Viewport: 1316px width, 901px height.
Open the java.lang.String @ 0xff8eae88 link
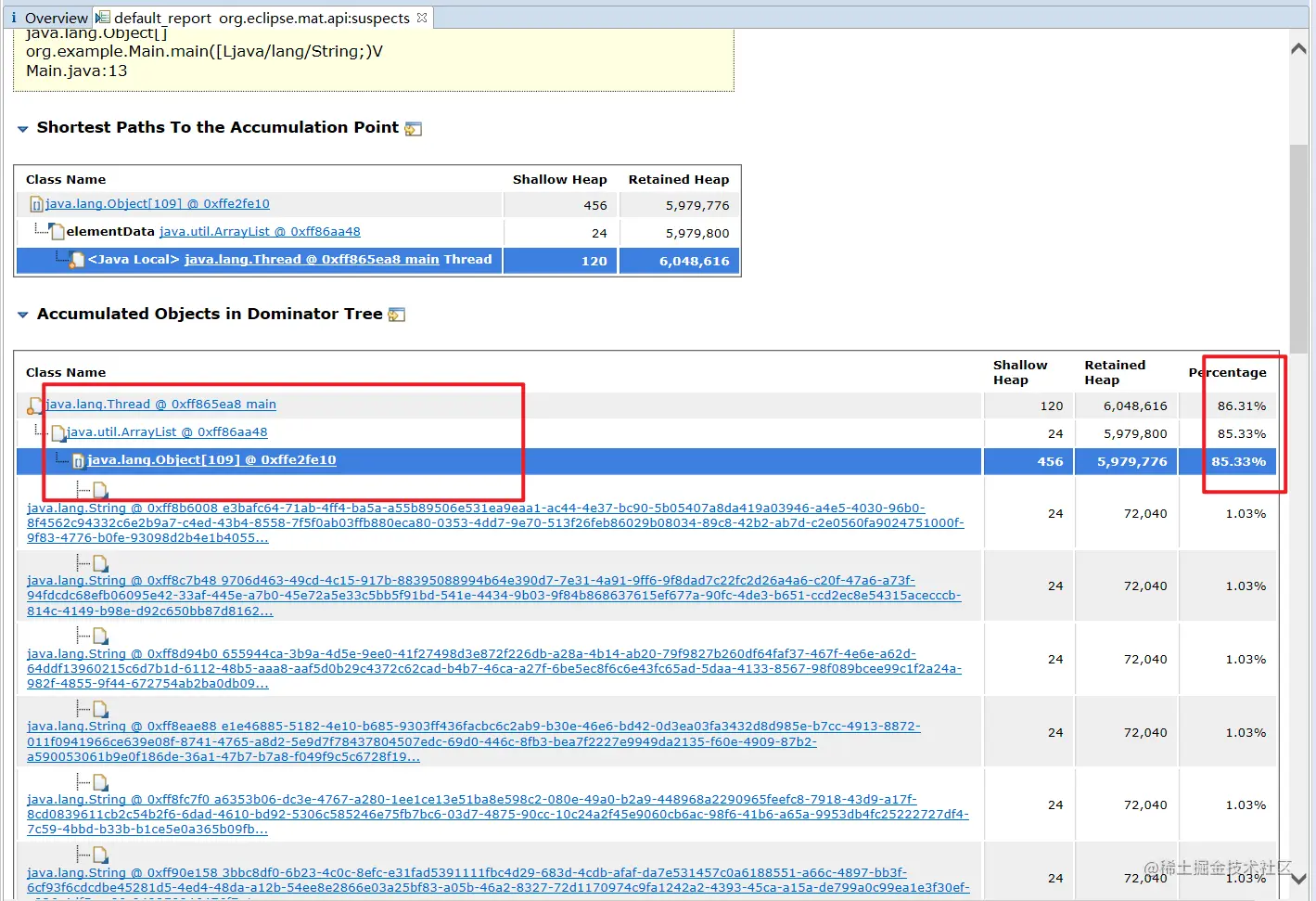[x=474, y=741]
